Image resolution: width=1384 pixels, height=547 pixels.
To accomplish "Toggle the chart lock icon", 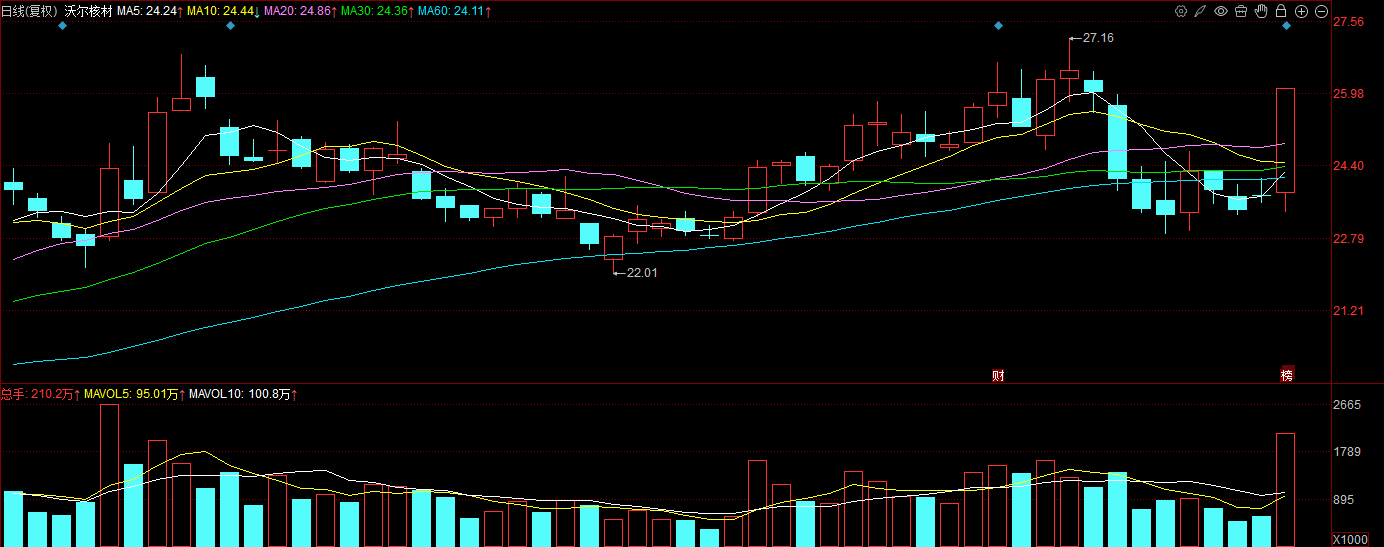I will [1281, 11].
